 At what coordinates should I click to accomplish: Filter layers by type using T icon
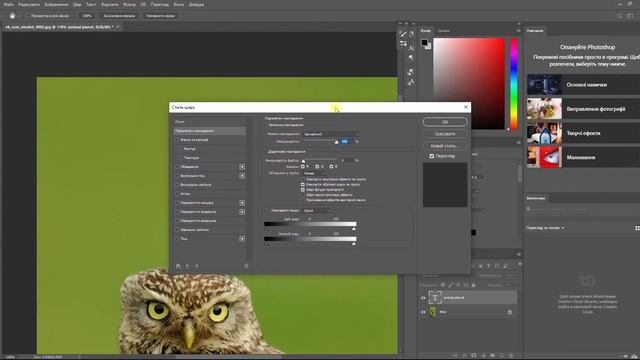tap(489, 266)
